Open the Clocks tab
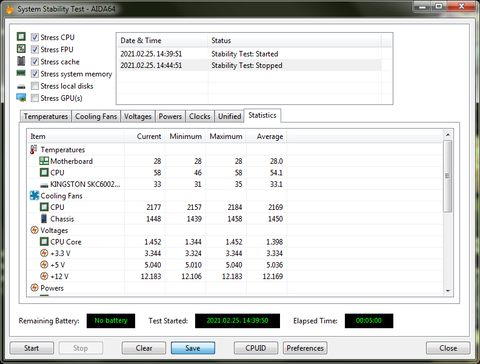 pyautogui.click(x=200, y=116)
